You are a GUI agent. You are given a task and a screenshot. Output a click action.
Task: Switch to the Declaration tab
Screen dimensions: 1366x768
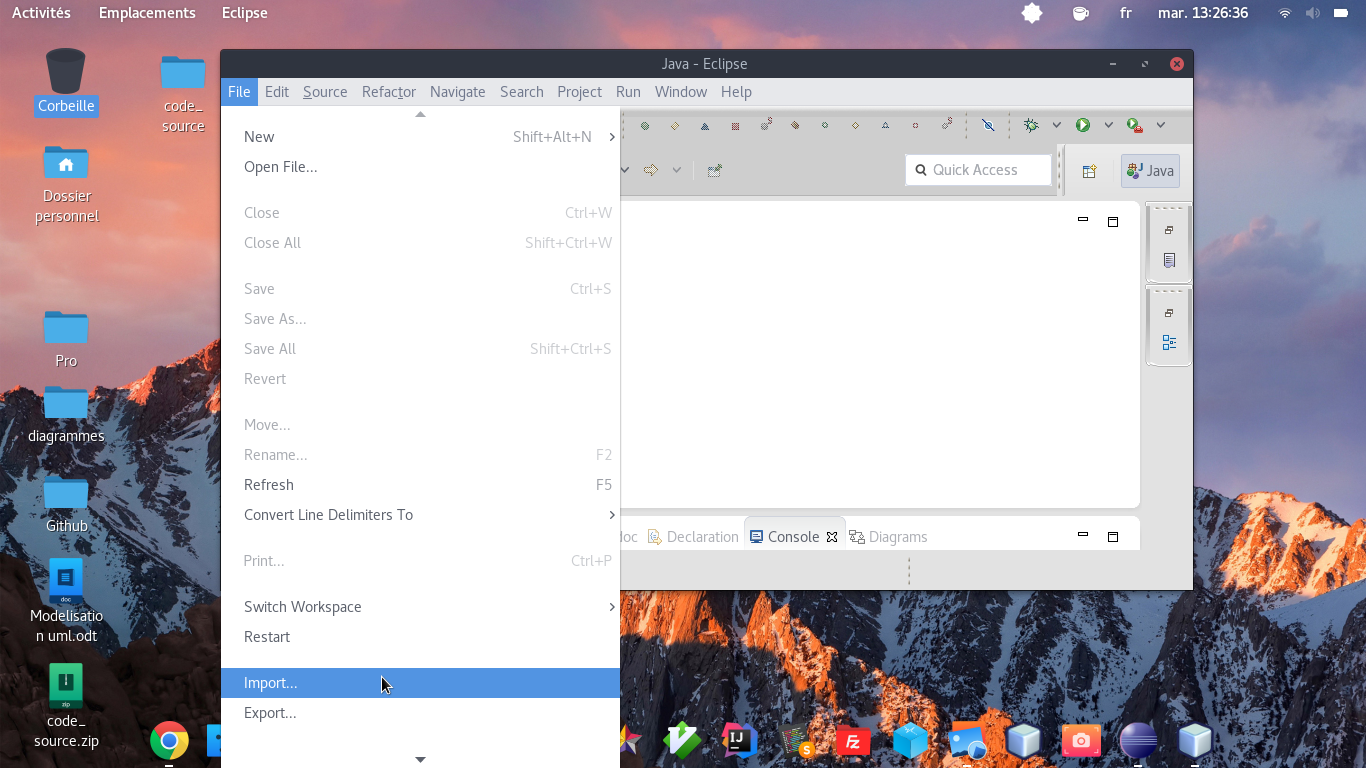pos(693,537)
